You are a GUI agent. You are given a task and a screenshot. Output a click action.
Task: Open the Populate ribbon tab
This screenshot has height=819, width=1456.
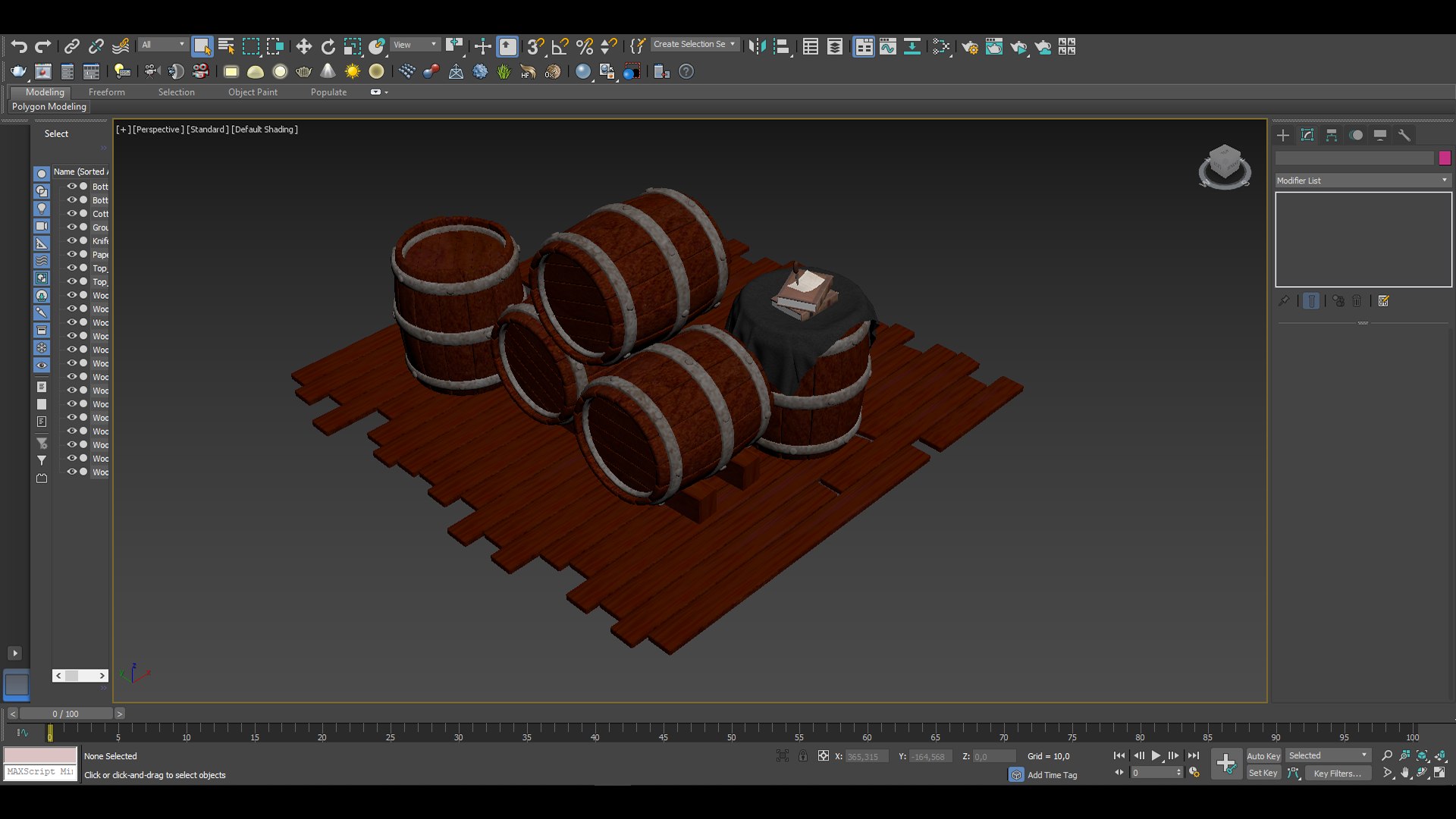328,92
